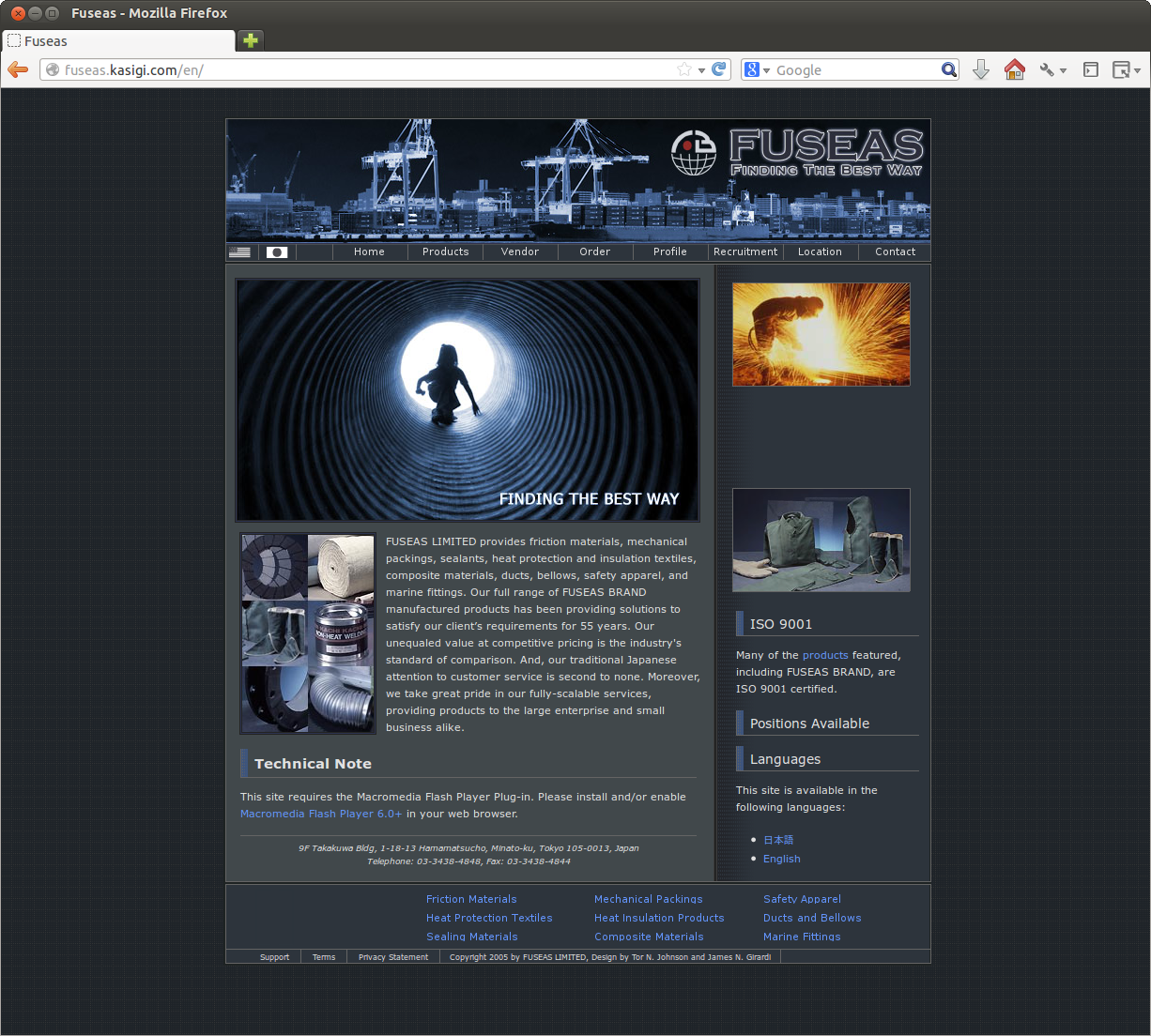Go to browser Home page icon
The width and height of the screenshot is (1151, 1036).
(1014, 69)
